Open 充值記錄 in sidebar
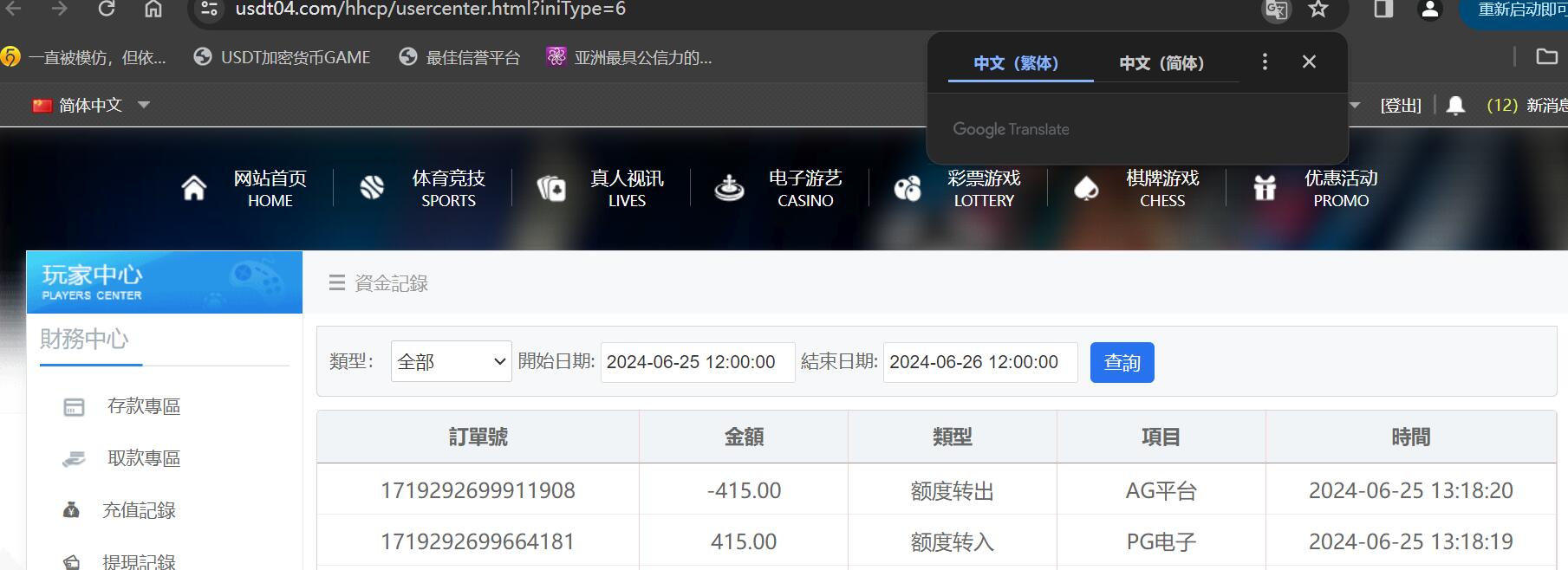The image size is (1568, 570). click(139, 510)
